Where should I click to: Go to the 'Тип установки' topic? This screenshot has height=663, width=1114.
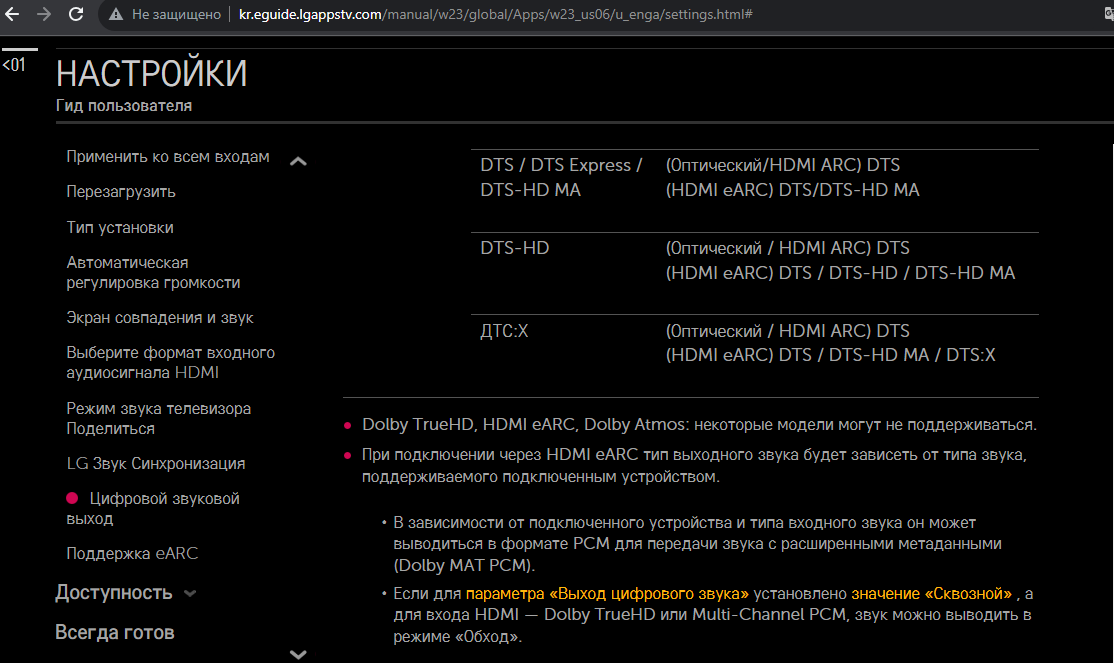click(120, 228)
